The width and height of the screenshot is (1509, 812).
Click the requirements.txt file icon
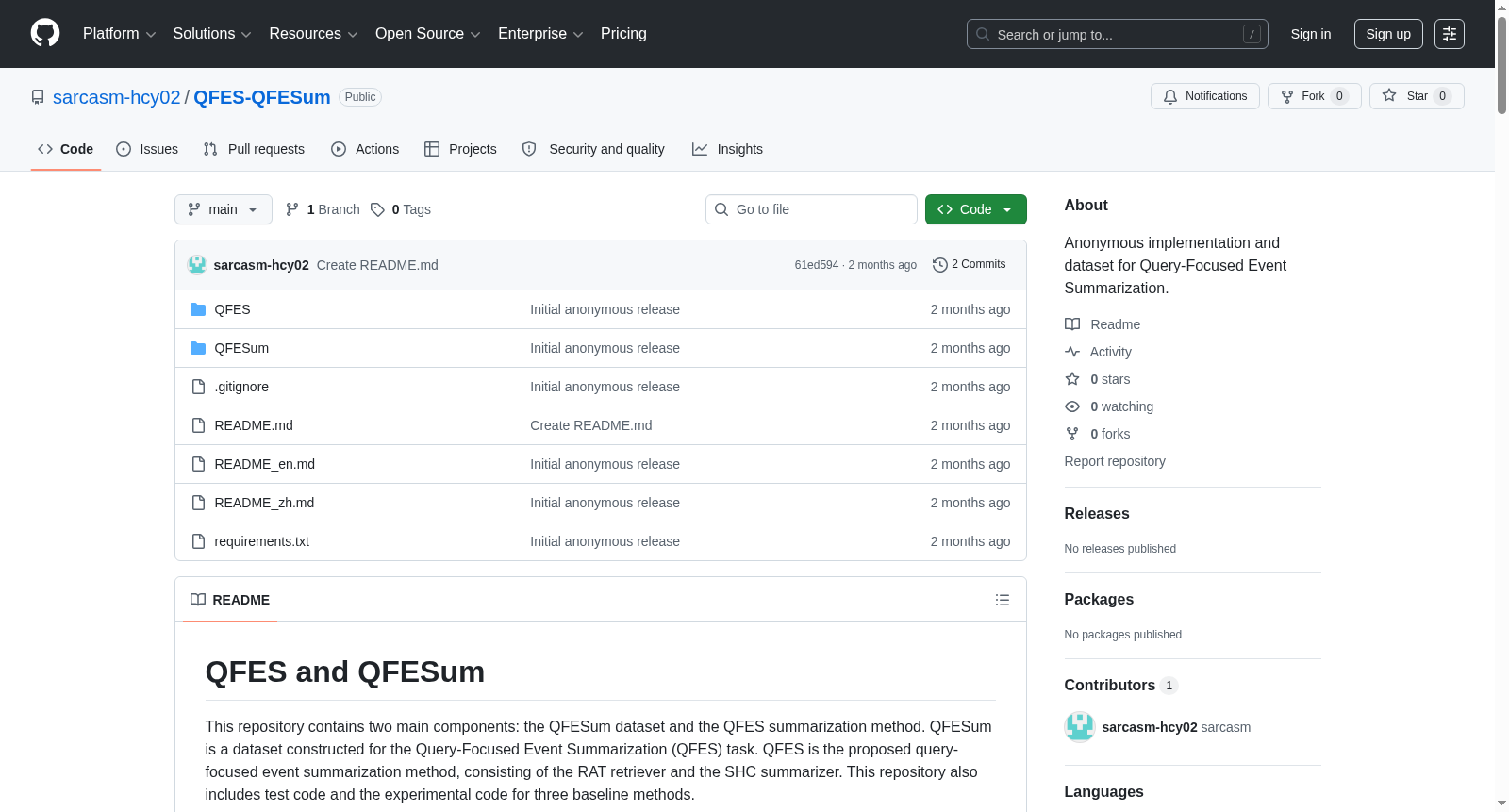(x=198, y=541)
